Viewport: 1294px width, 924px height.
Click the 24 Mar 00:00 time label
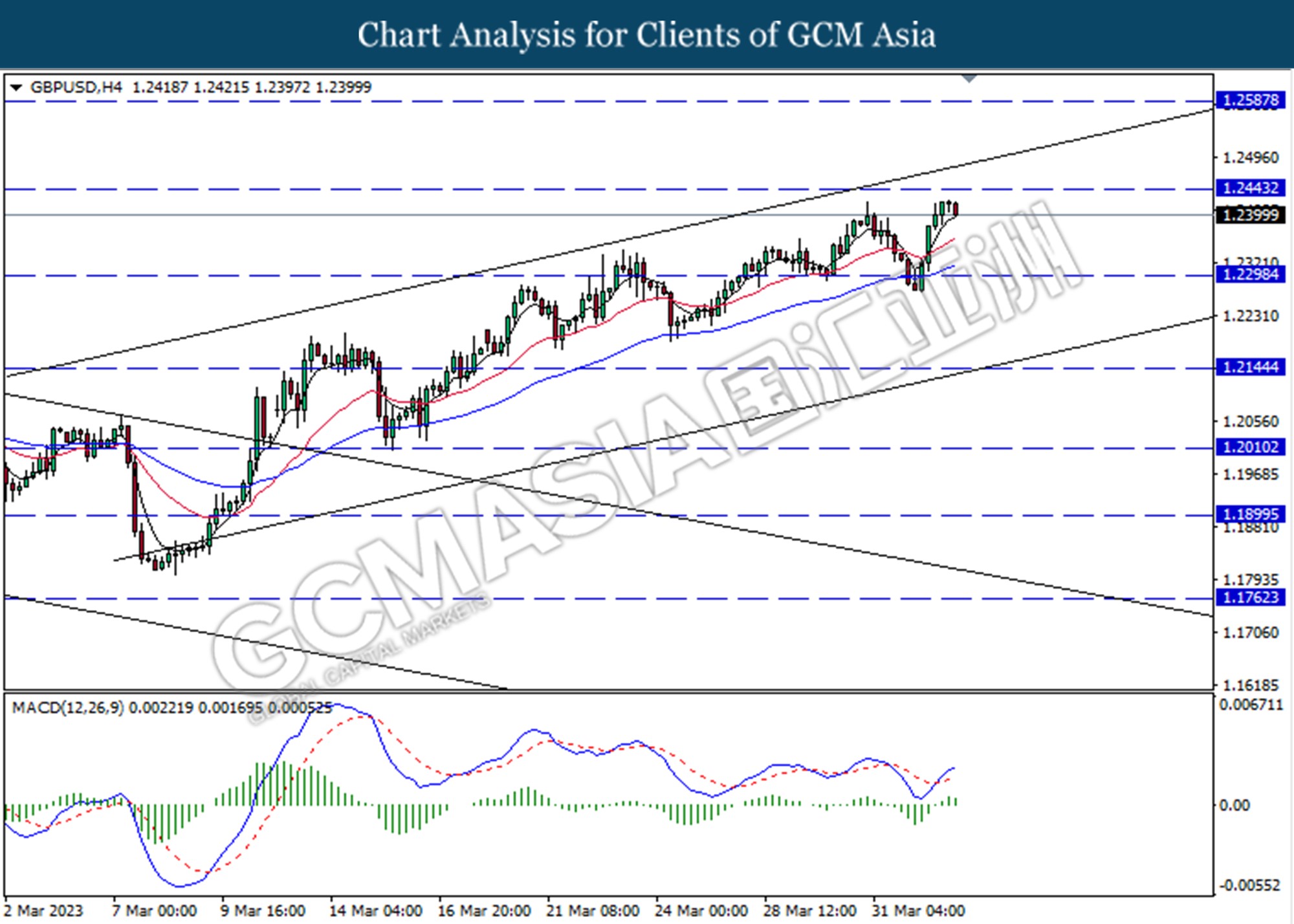tap(702, 911)
